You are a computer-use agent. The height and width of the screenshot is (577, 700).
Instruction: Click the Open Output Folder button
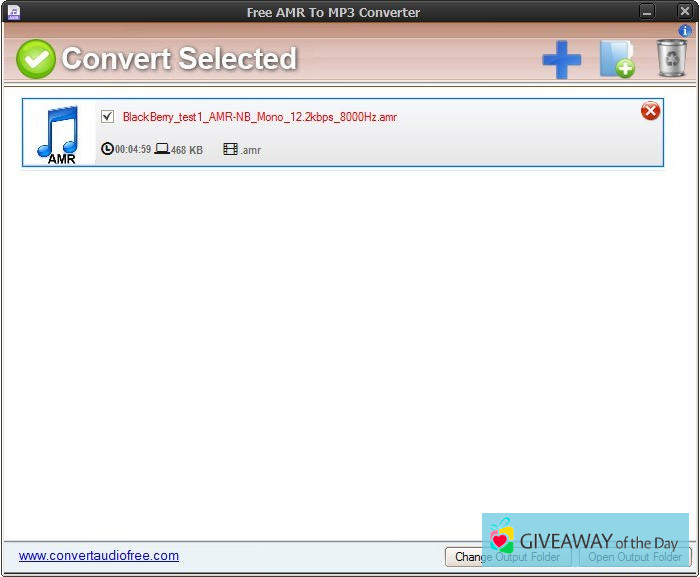(x=635, y=557)
